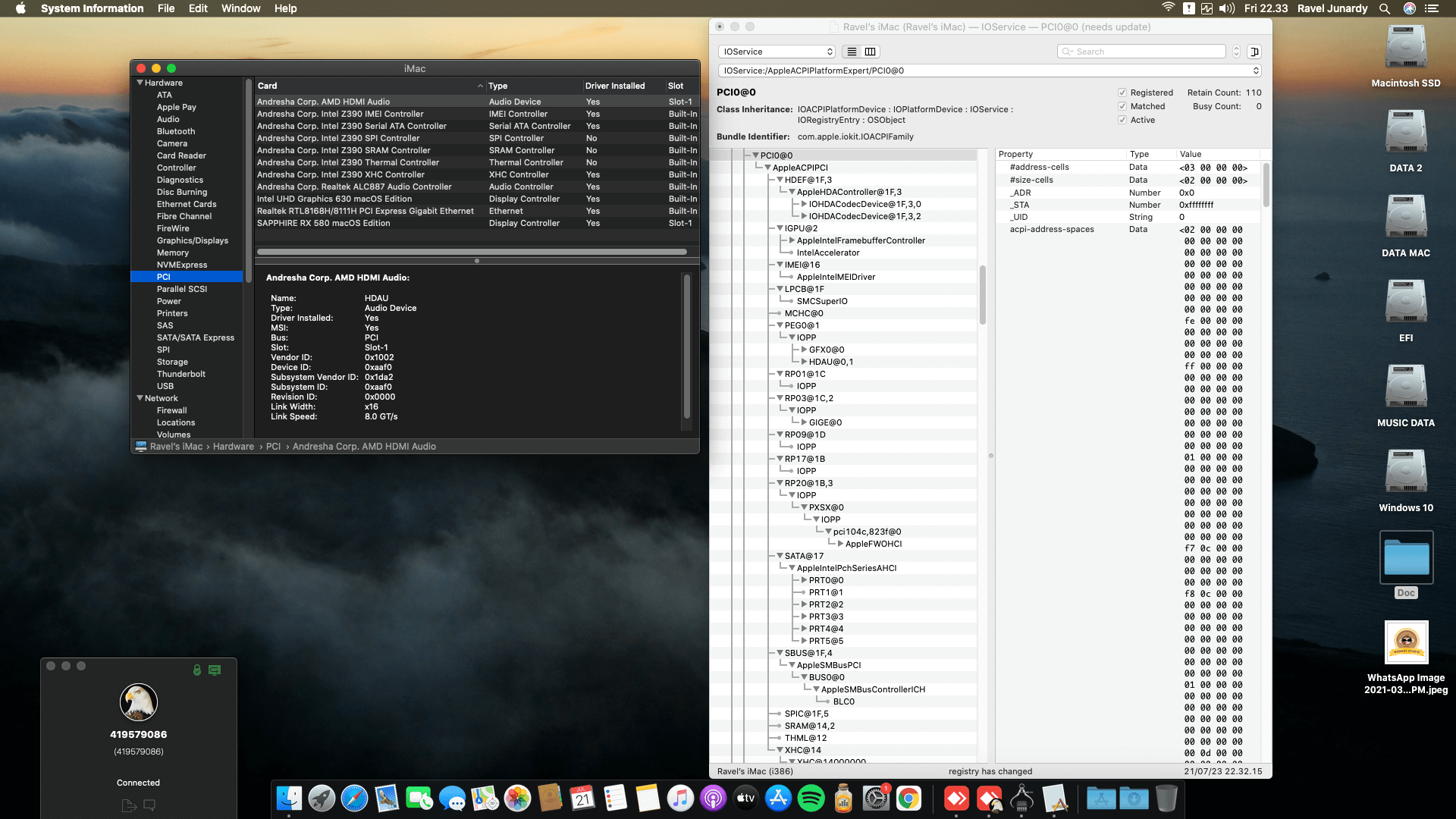Collapse the Hardware section in sidebar
1456x819 pixels.
(140, 83)
